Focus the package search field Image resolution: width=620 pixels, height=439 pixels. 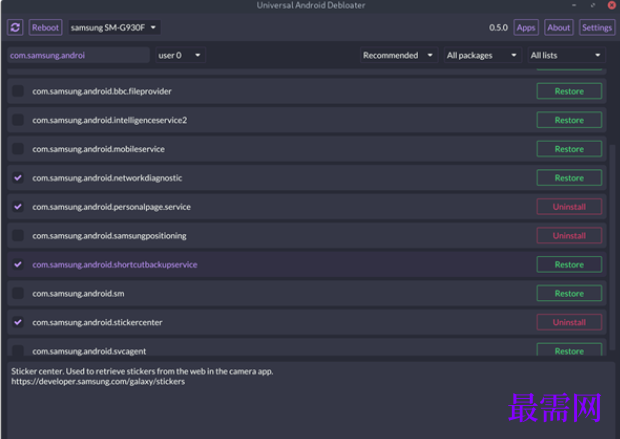click(78, 55)
